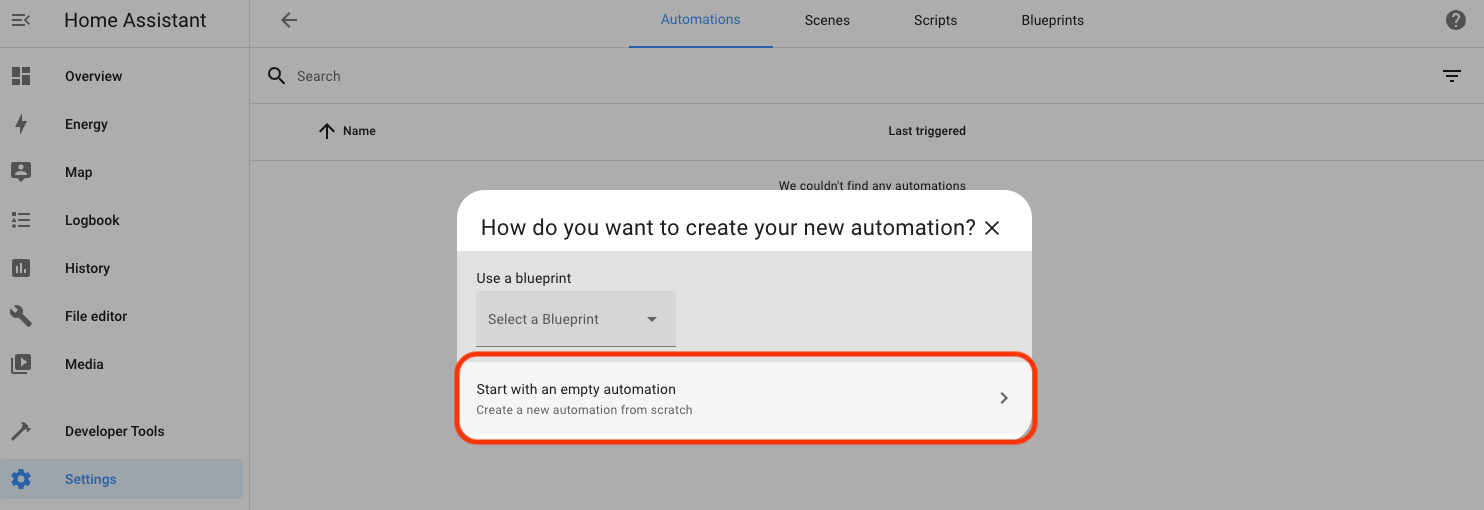Click the automations Search field

pyautogui.click(x=700, y=76)
